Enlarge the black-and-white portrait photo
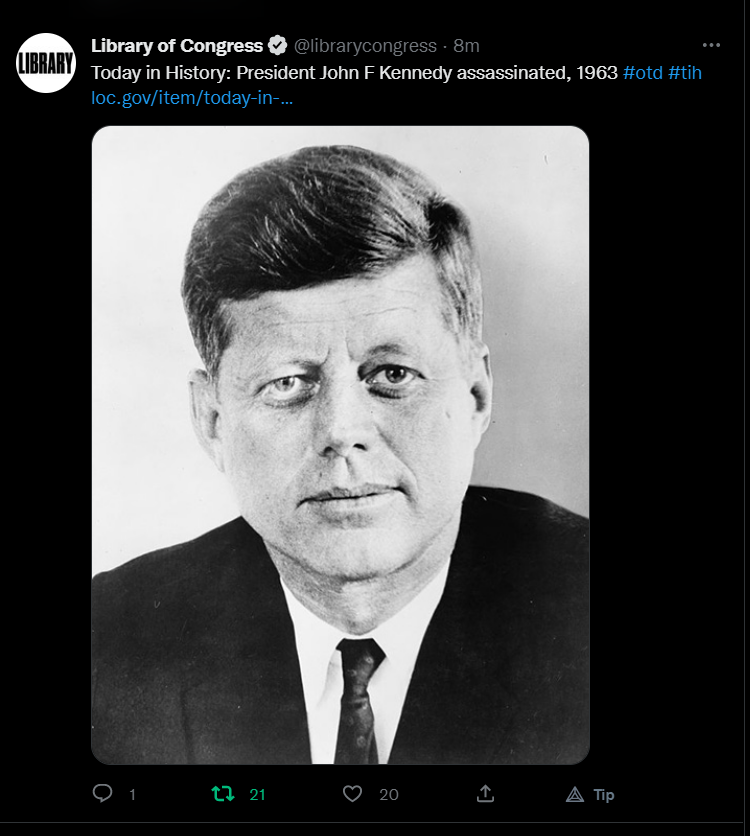The image size is (750, 836). click(341, 445)
